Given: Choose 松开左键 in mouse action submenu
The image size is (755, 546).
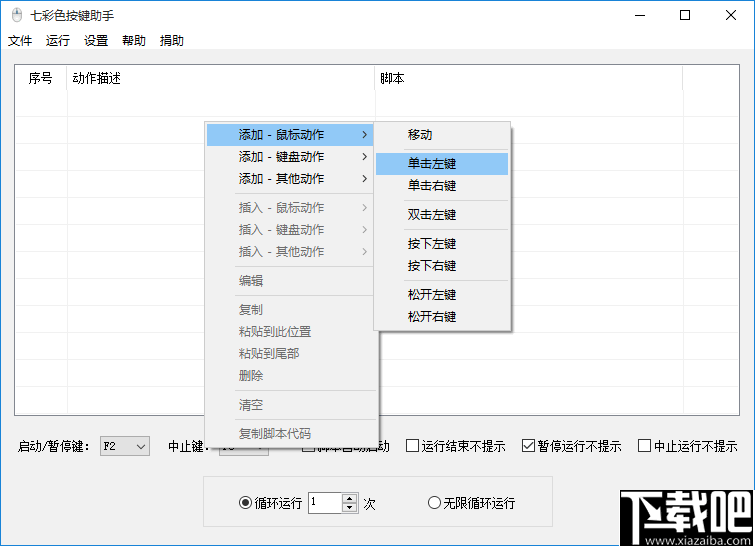Looking at the screenshot, I should (442, 295).
